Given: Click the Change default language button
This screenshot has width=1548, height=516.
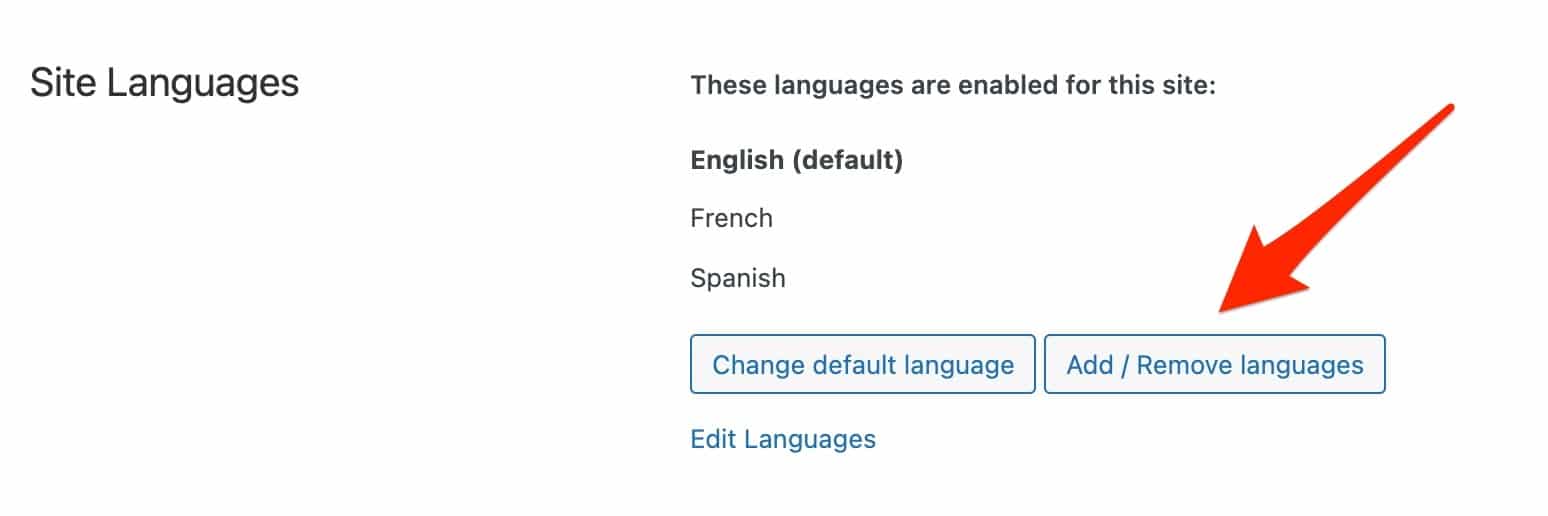Looking at the screenshot, I should point(862,365).
